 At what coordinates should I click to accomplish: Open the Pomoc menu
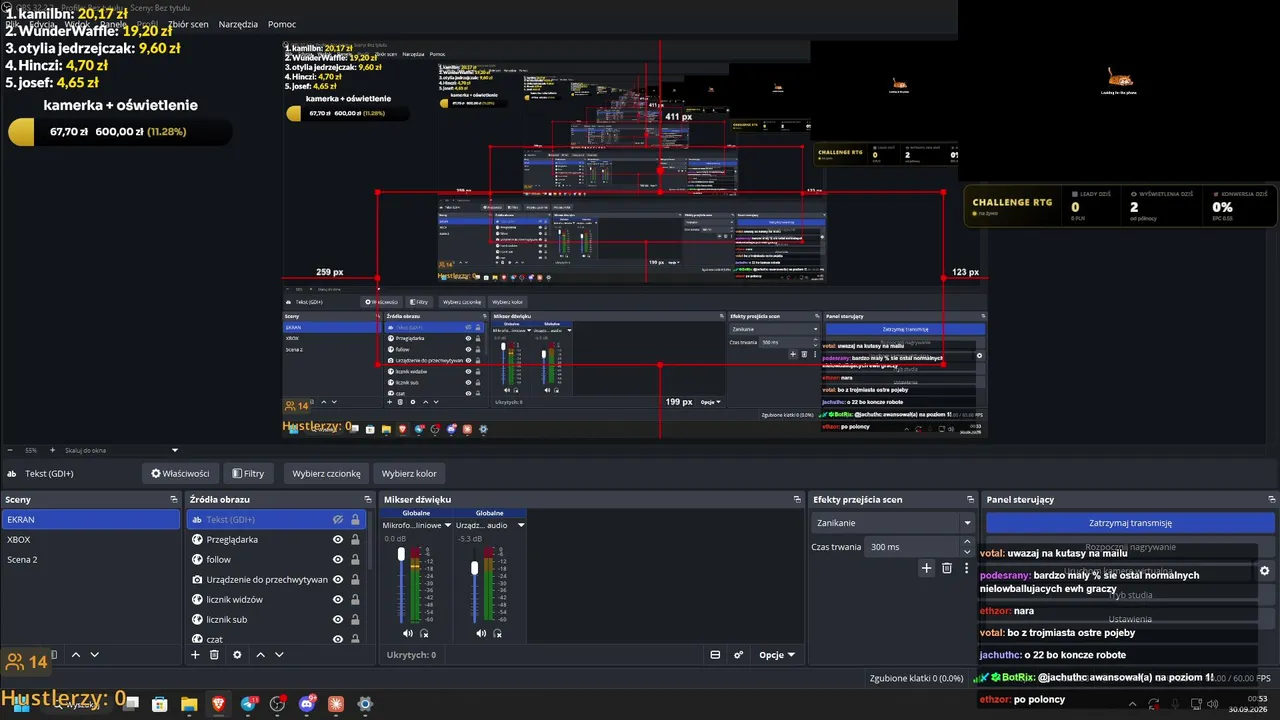pos(282,24)
